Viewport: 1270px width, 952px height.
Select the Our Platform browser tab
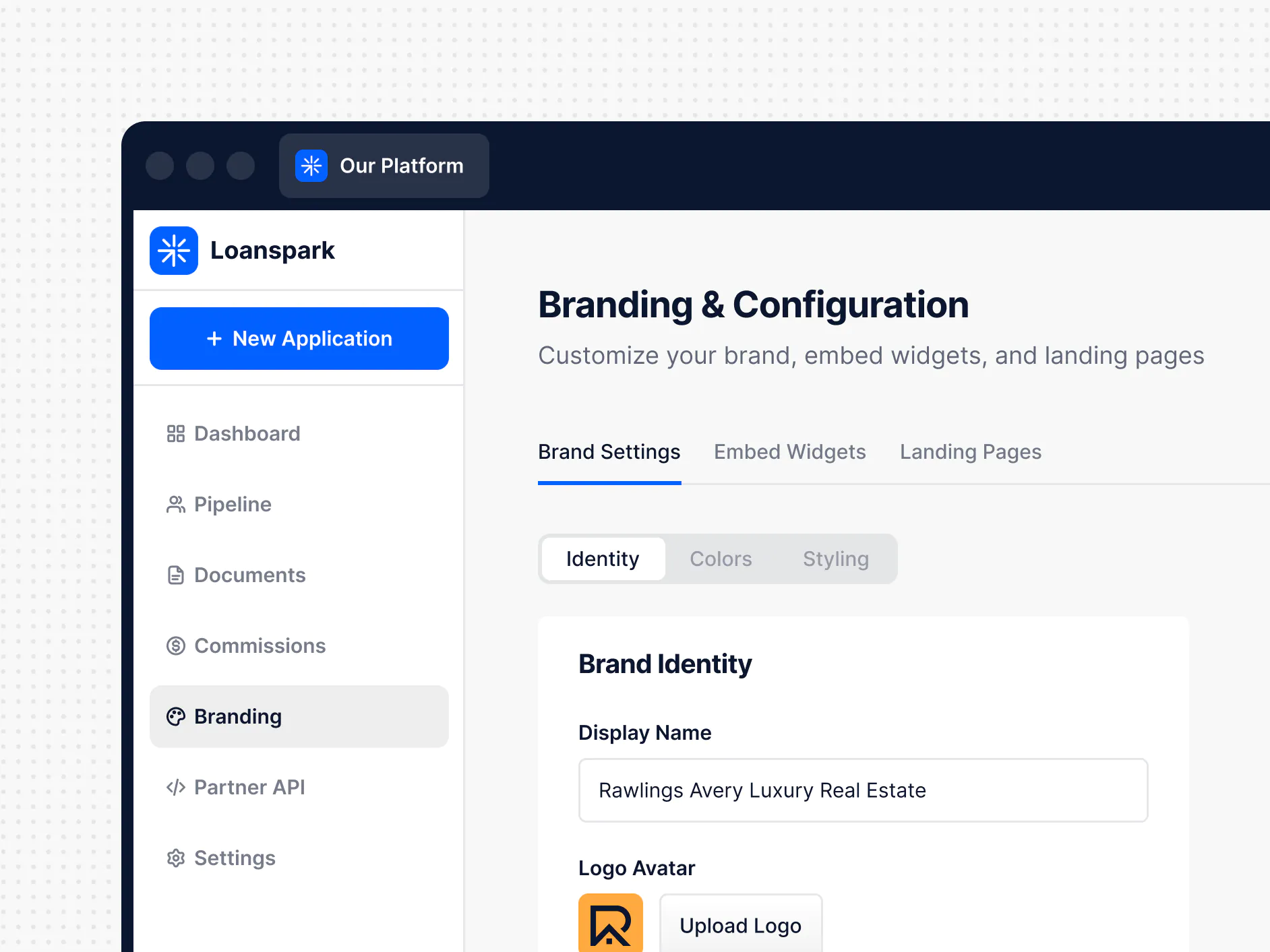[x=384, y=166]
